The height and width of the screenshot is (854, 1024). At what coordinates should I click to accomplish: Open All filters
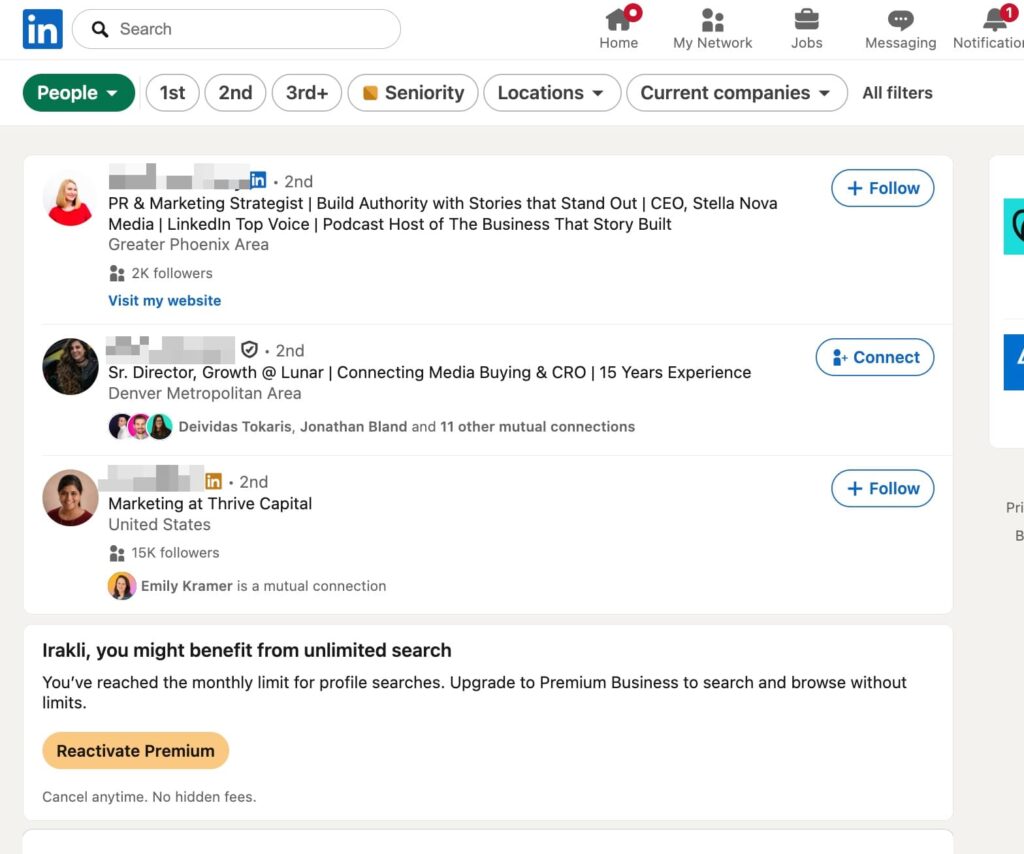(897, 92)
